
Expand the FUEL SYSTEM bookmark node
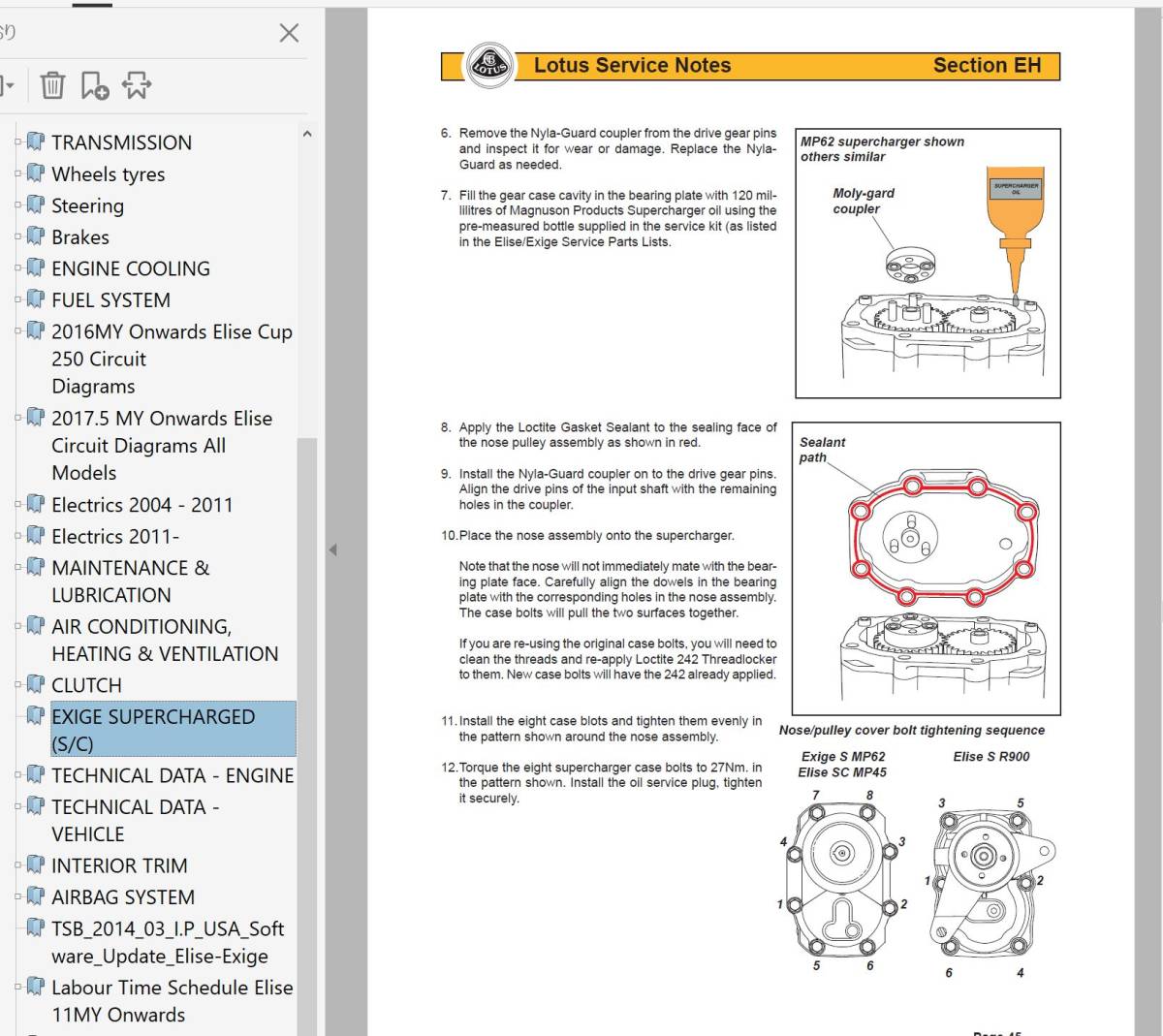coord(17,300)
